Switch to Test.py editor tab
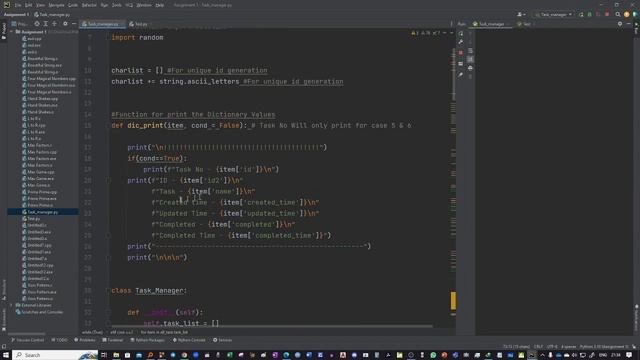This screenshot has height=360, width=640. coord(138,24)
